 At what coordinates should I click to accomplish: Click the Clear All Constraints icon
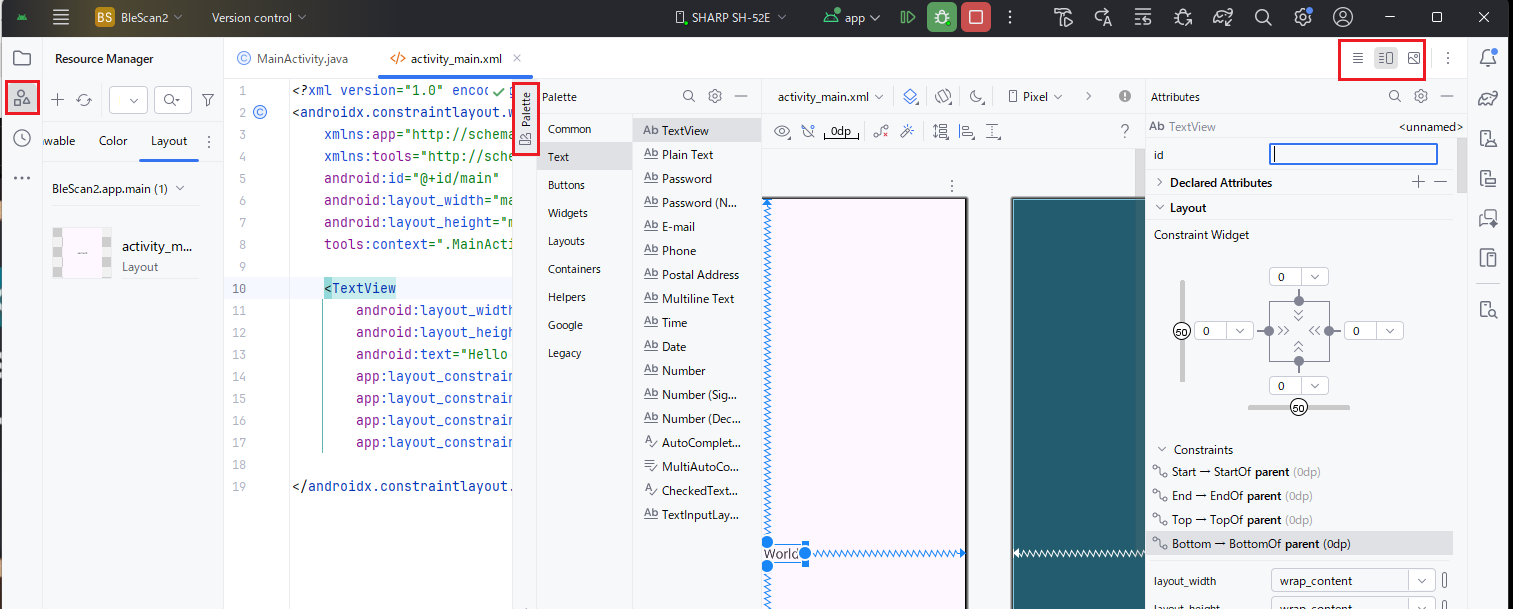click(x=880, y=131)
